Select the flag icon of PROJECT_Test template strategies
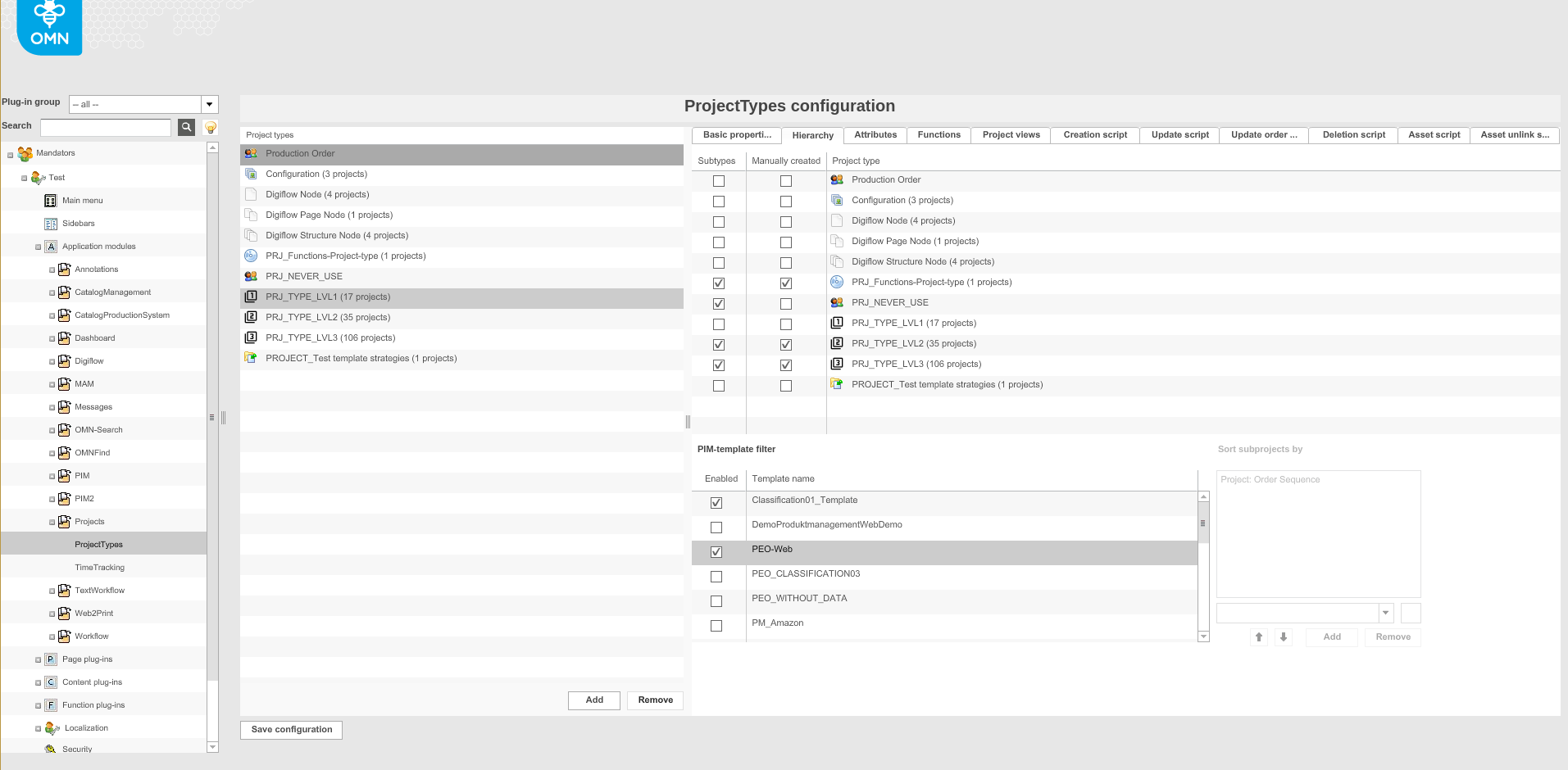 [x=251, y=358]
